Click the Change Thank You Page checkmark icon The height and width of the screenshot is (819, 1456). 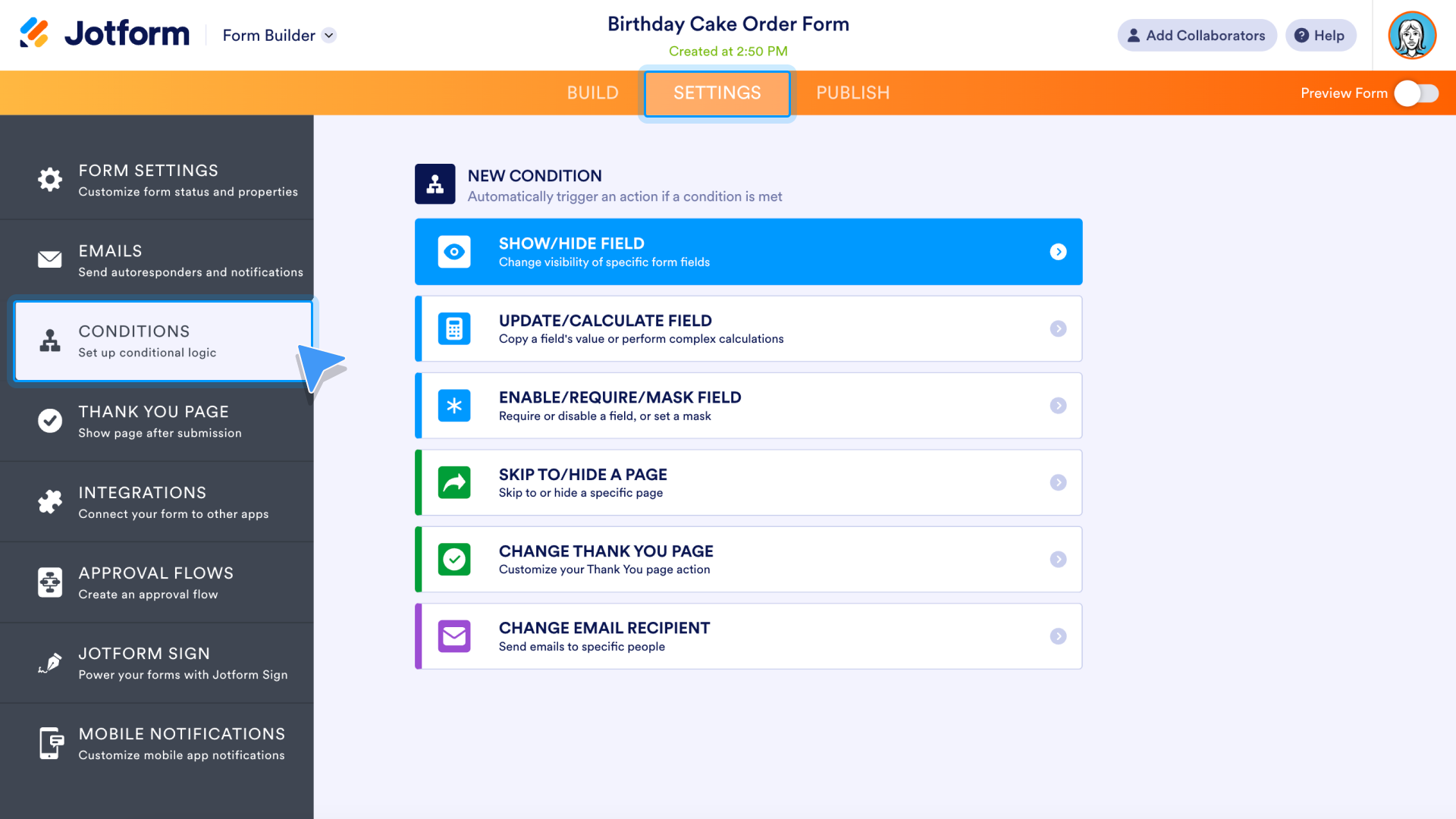454,559
